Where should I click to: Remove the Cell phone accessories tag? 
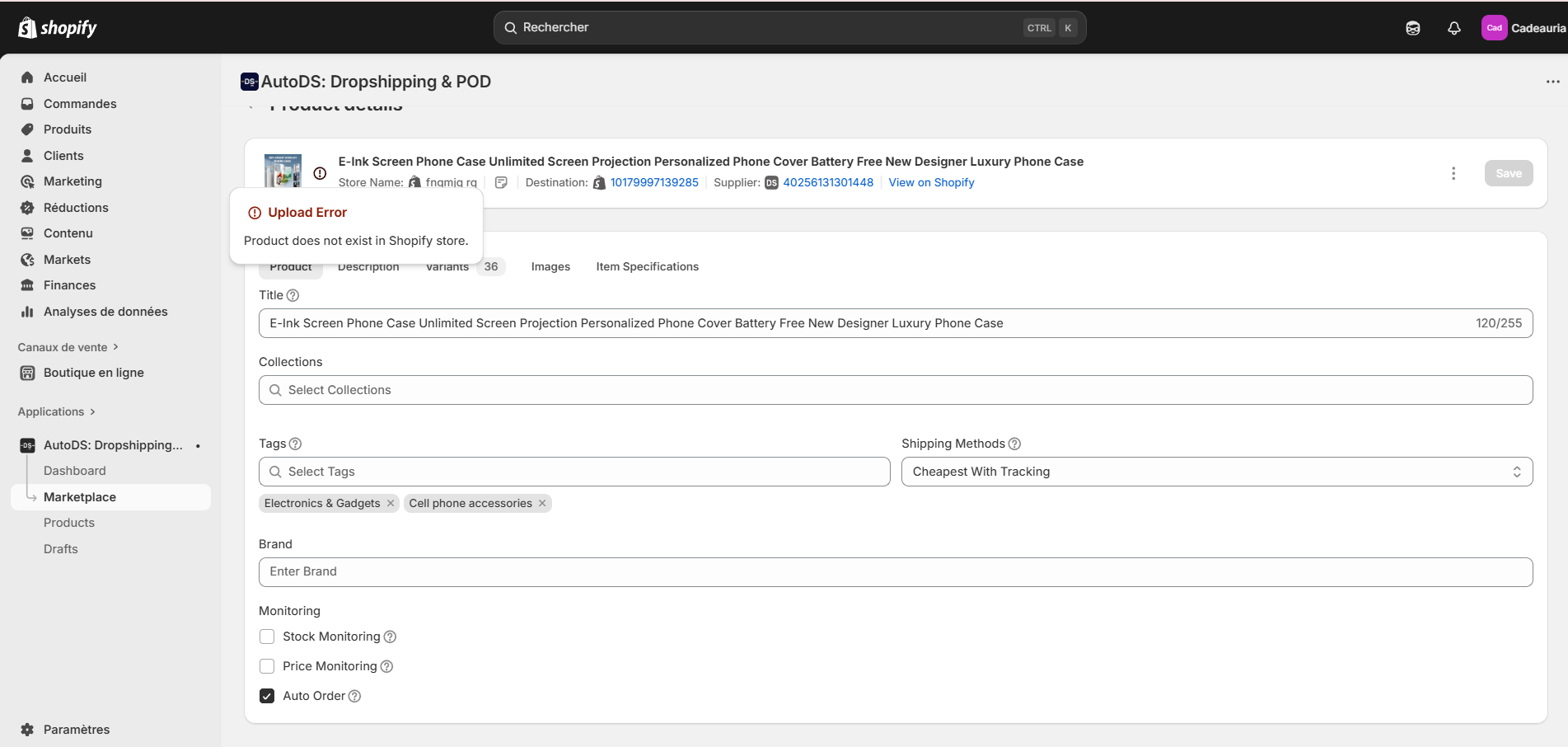pos(542,503)
